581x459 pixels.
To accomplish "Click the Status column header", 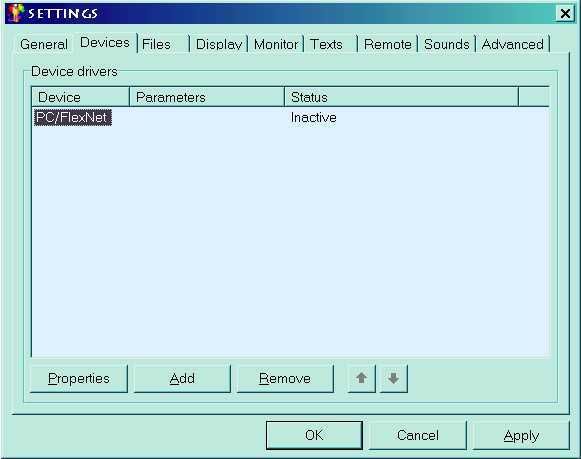I will pos(401,97).
